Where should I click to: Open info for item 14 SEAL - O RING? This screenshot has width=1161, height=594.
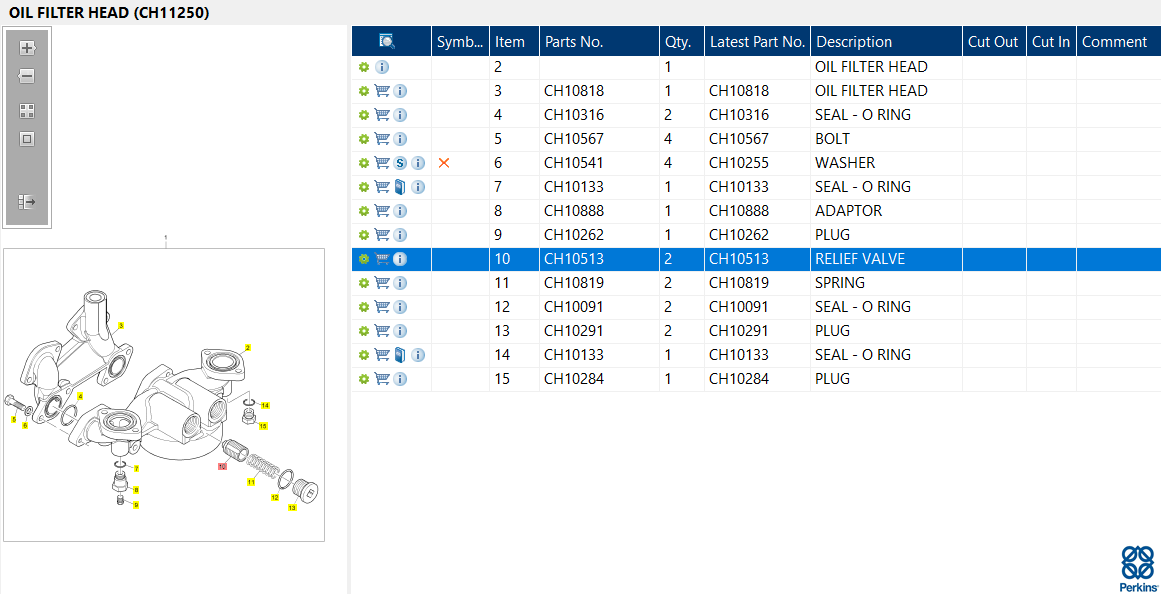pyautogui.click(x=418, y=355)
